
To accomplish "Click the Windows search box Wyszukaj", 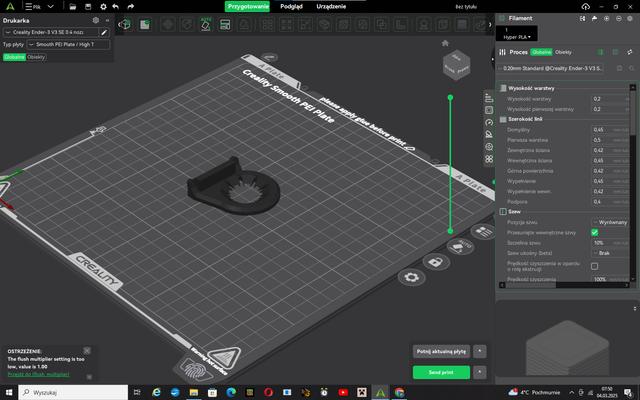I will coord(73,392).
